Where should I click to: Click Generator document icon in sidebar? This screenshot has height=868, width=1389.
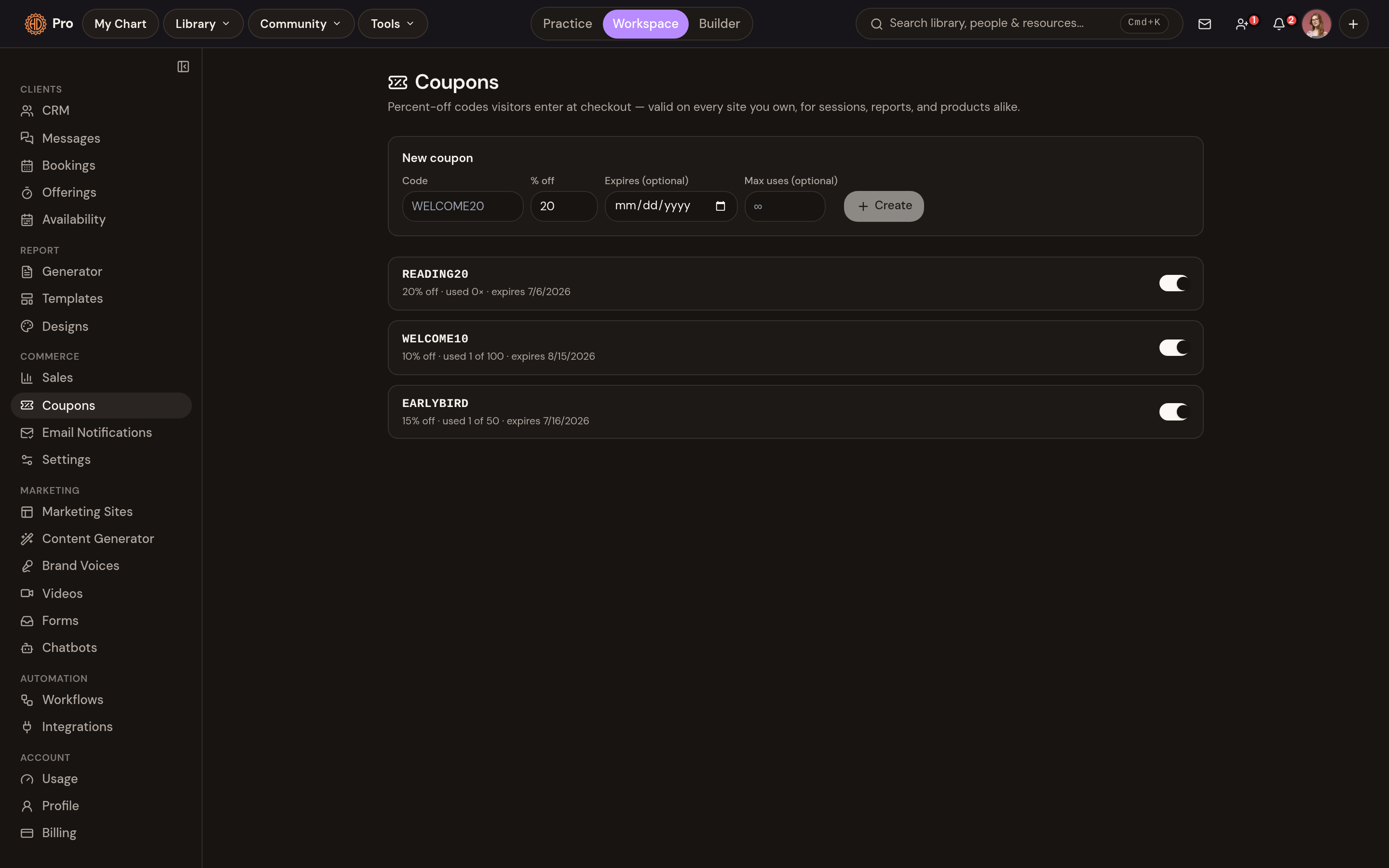click(x=27, y=272)
